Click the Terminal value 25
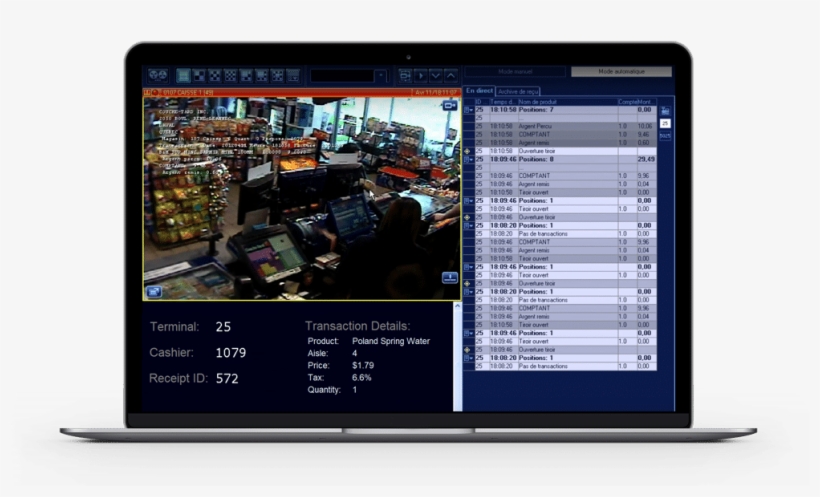The height and width of the screenshot is (497, 820). click(x=223, y=327)
